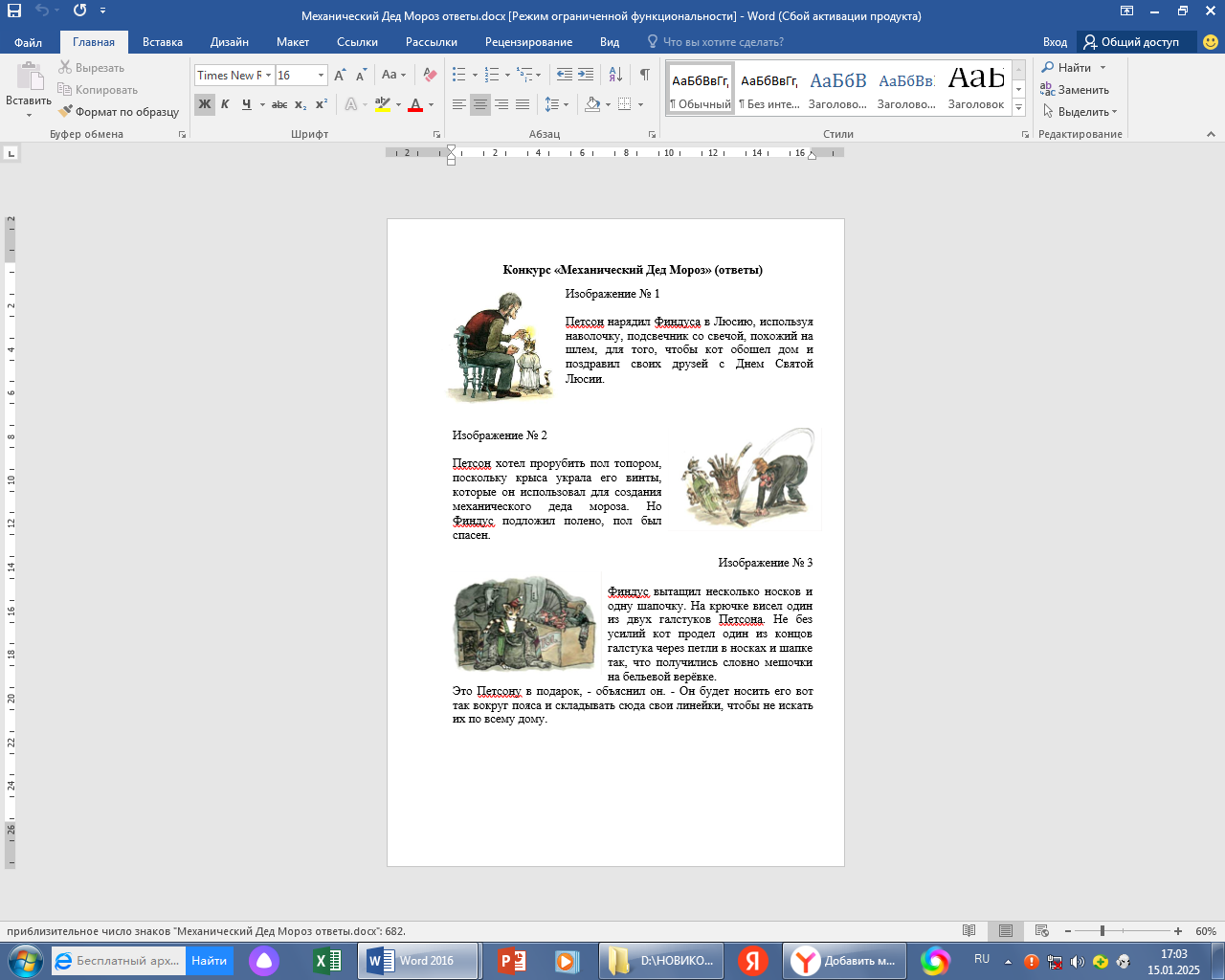Click the bulleted list icon

[x=459, y=75]
